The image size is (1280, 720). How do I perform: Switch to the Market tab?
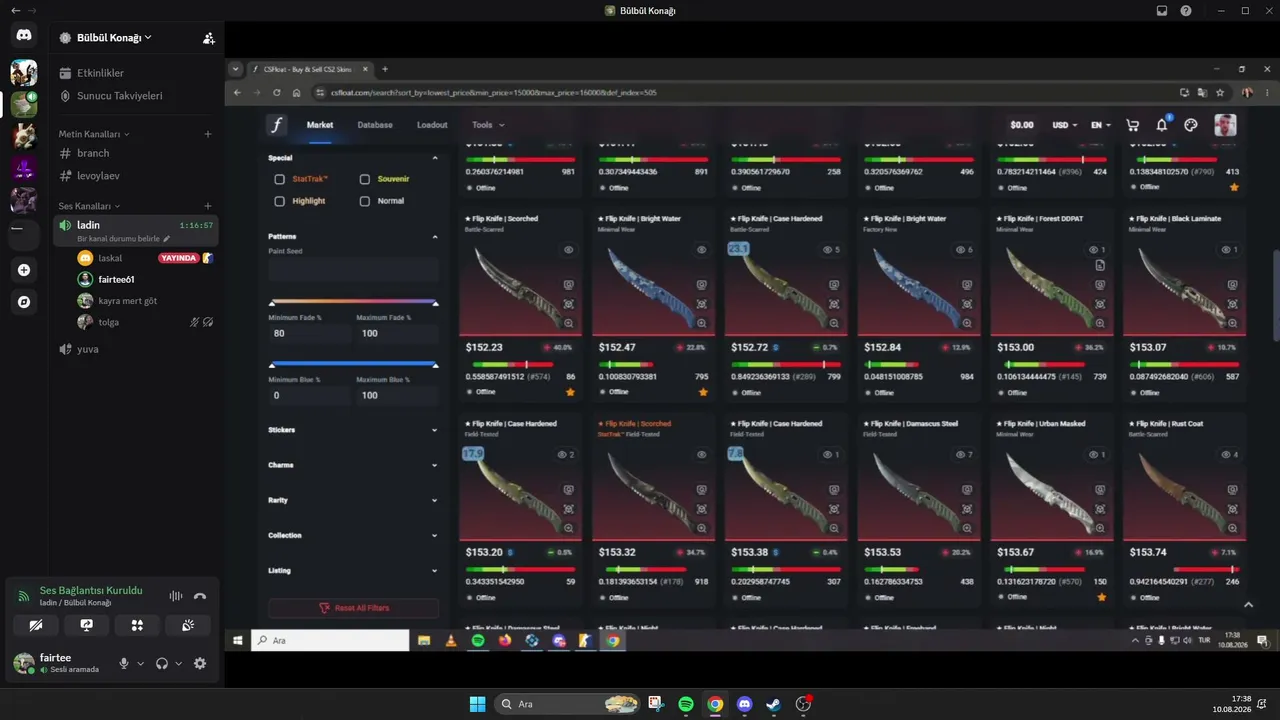[x=320, y=125]
